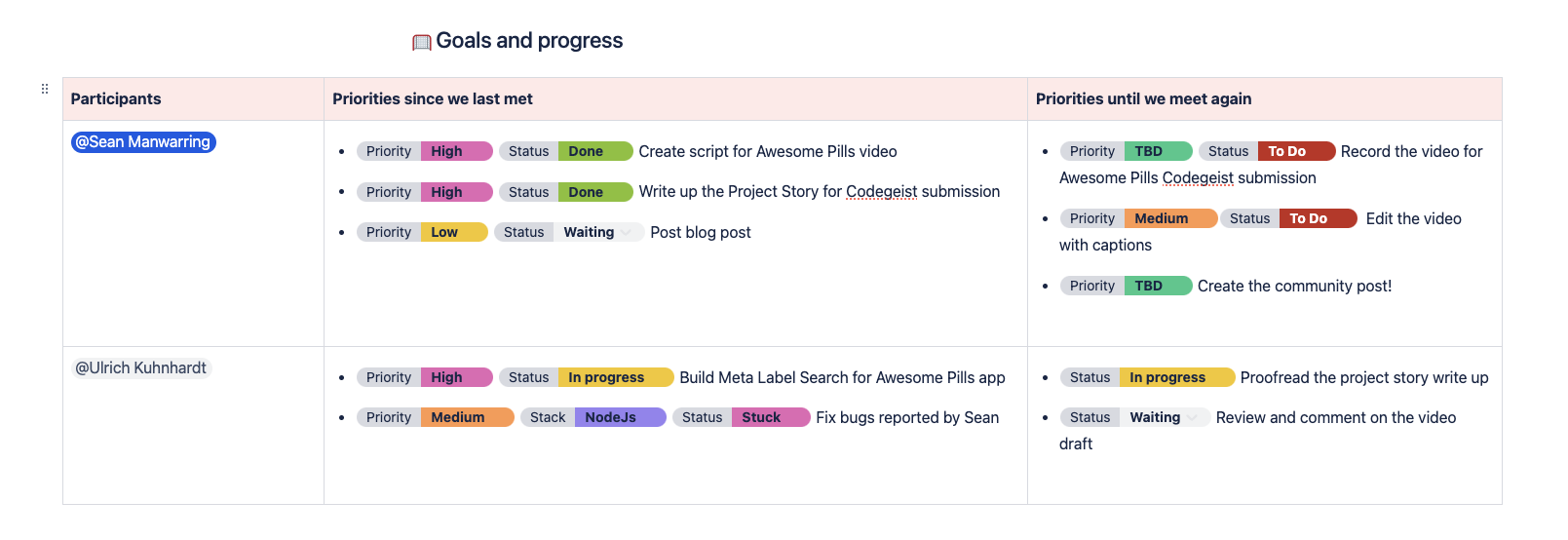Click In progress status on Build Meta Label

pos(615,377)
